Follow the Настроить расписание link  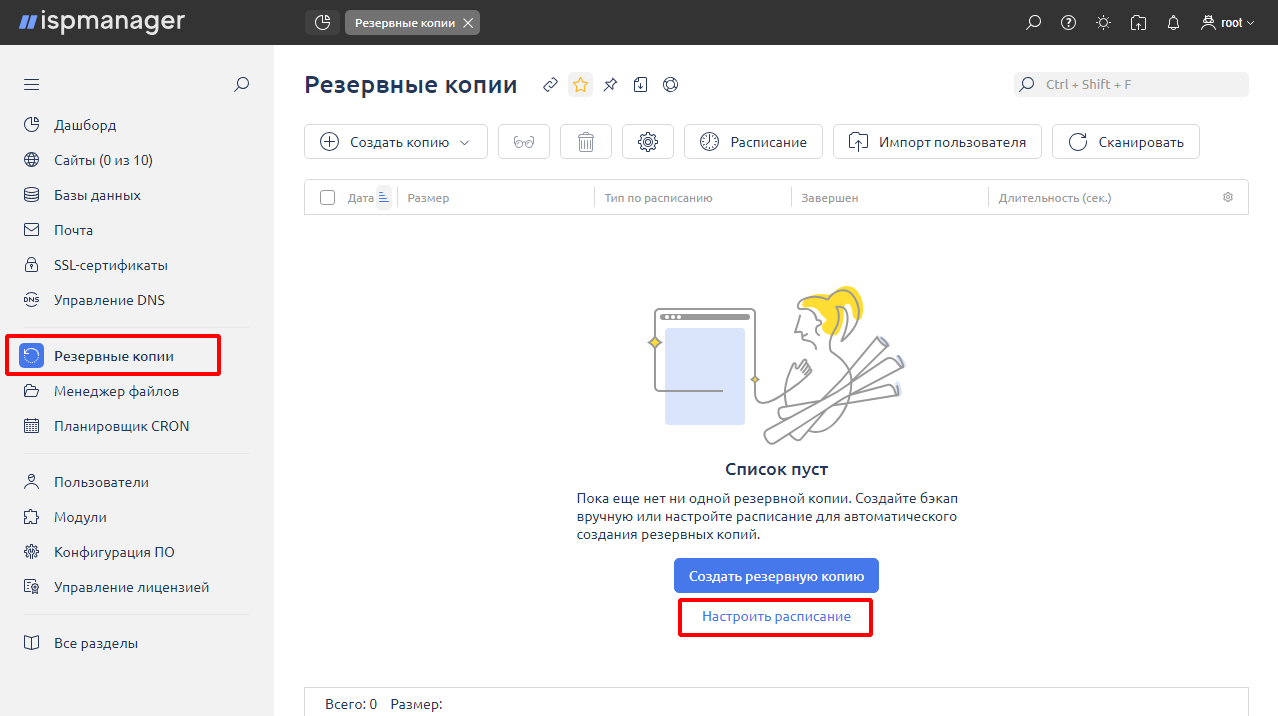click(776, 617)
